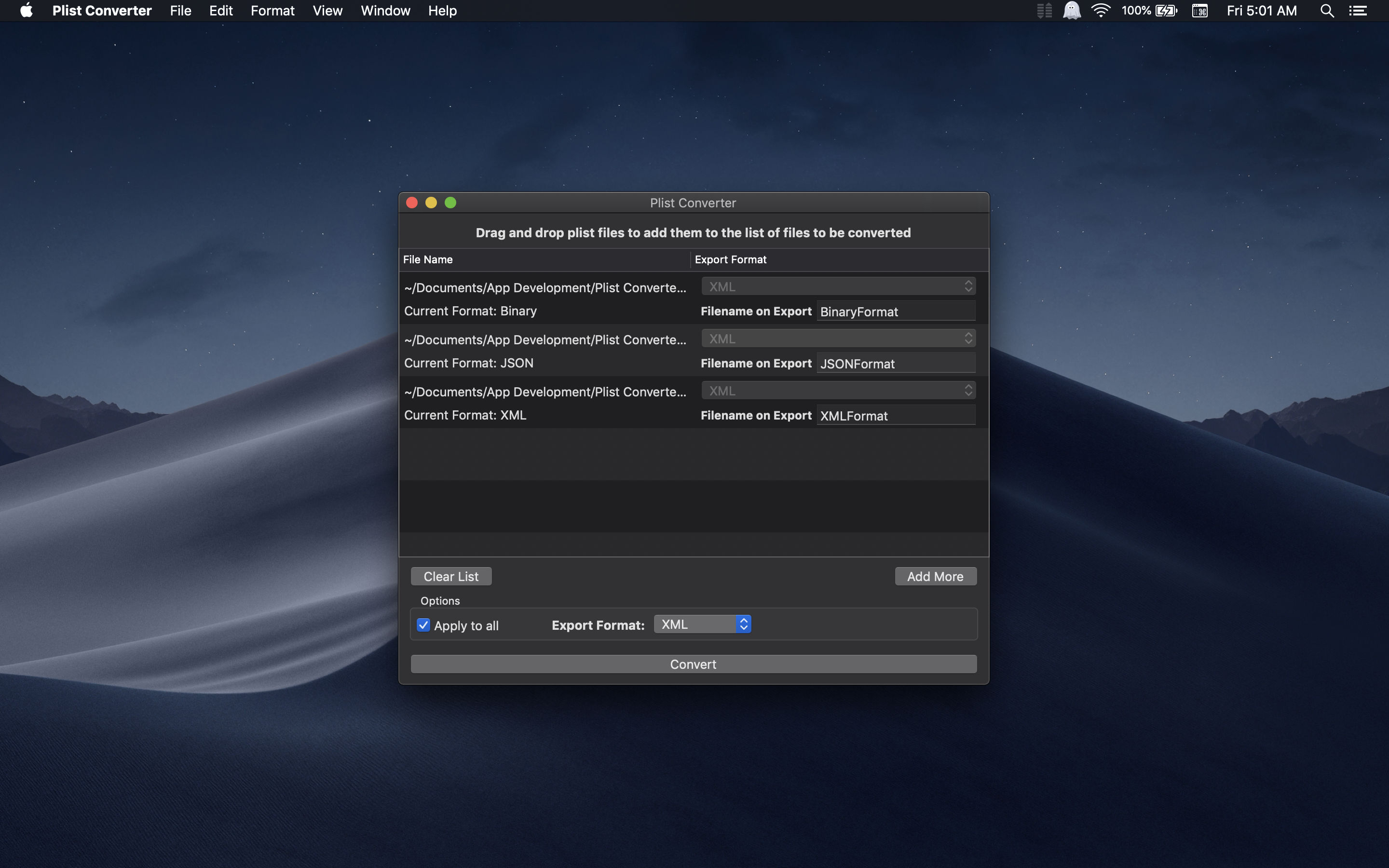The height and width of the screenshot is (868, 1389).
Task: Open the keyboard input menu bar icon
Action: coord(1200,10)
